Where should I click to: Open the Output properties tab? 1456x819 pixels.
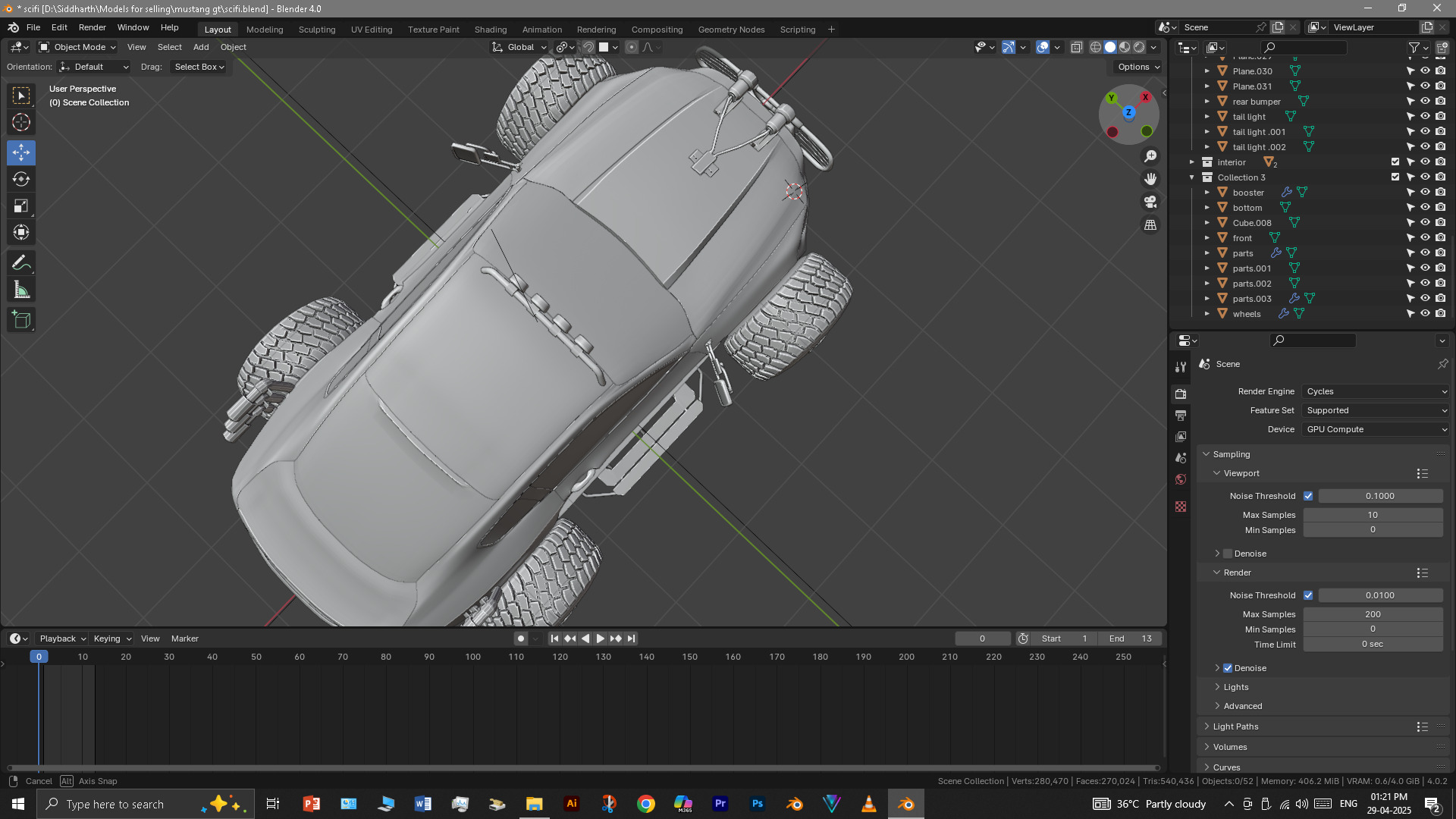(1181, 416)
